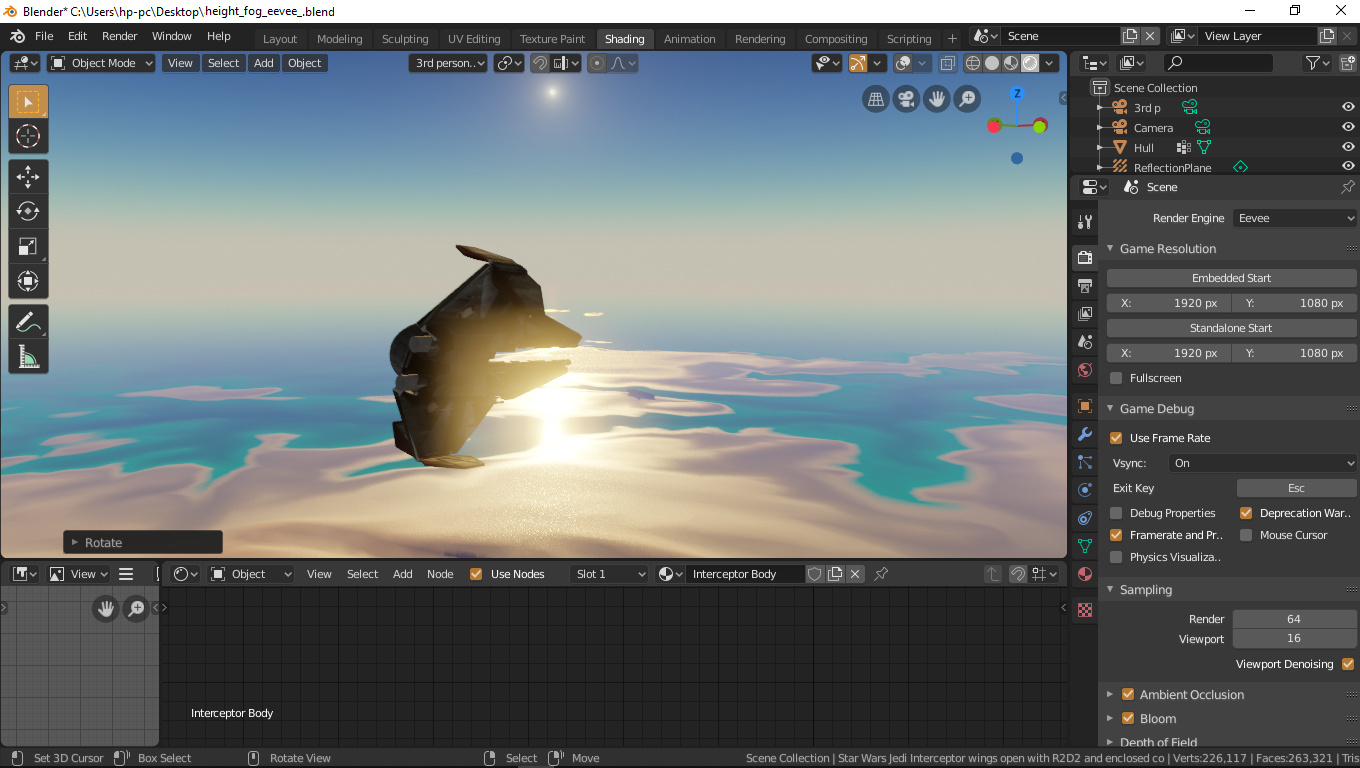Enable the Fullscreen checkbox
This screenshot has width=1360, height=768.
click(x=1116, y=378)
